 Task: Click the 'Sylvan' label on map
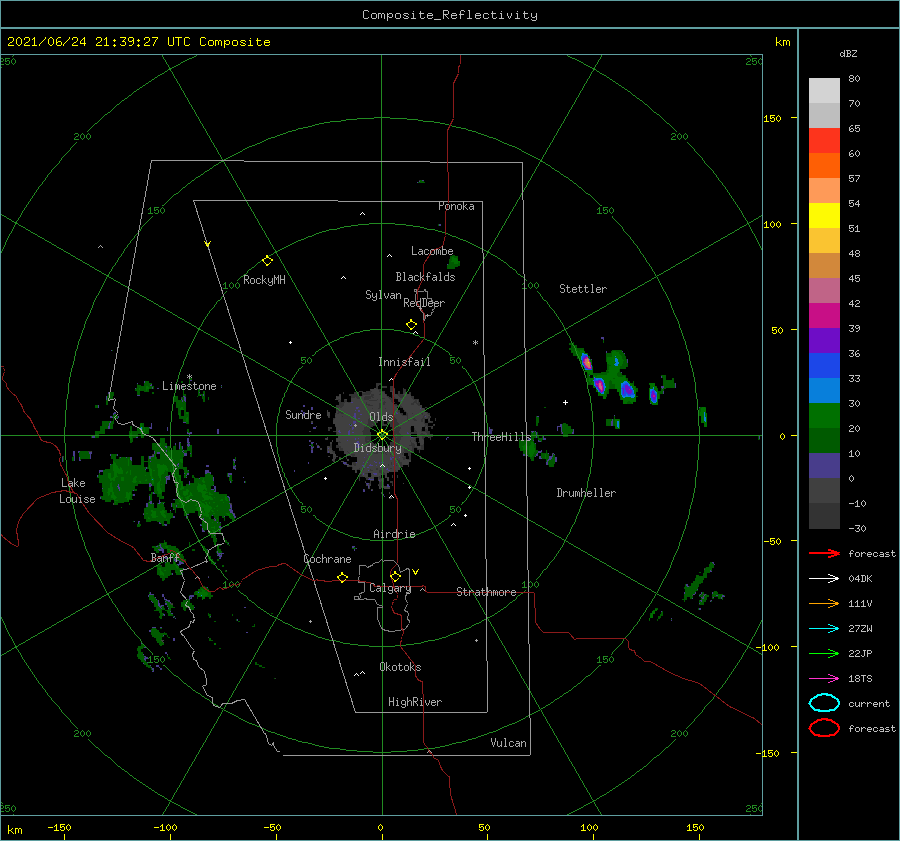pos(383,295)
